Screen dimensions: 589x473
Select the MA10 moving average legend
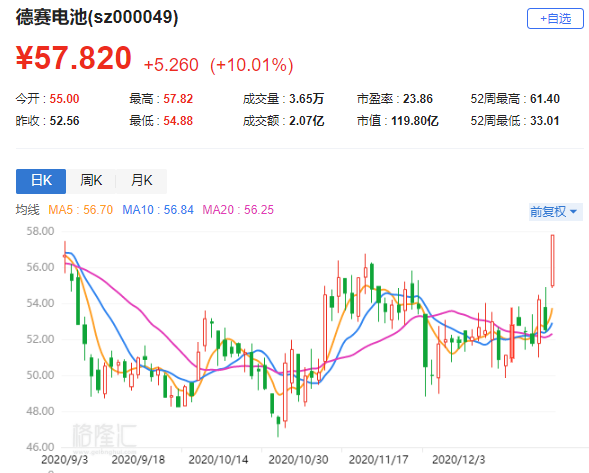pyautogui.click(x=158, y=210)
